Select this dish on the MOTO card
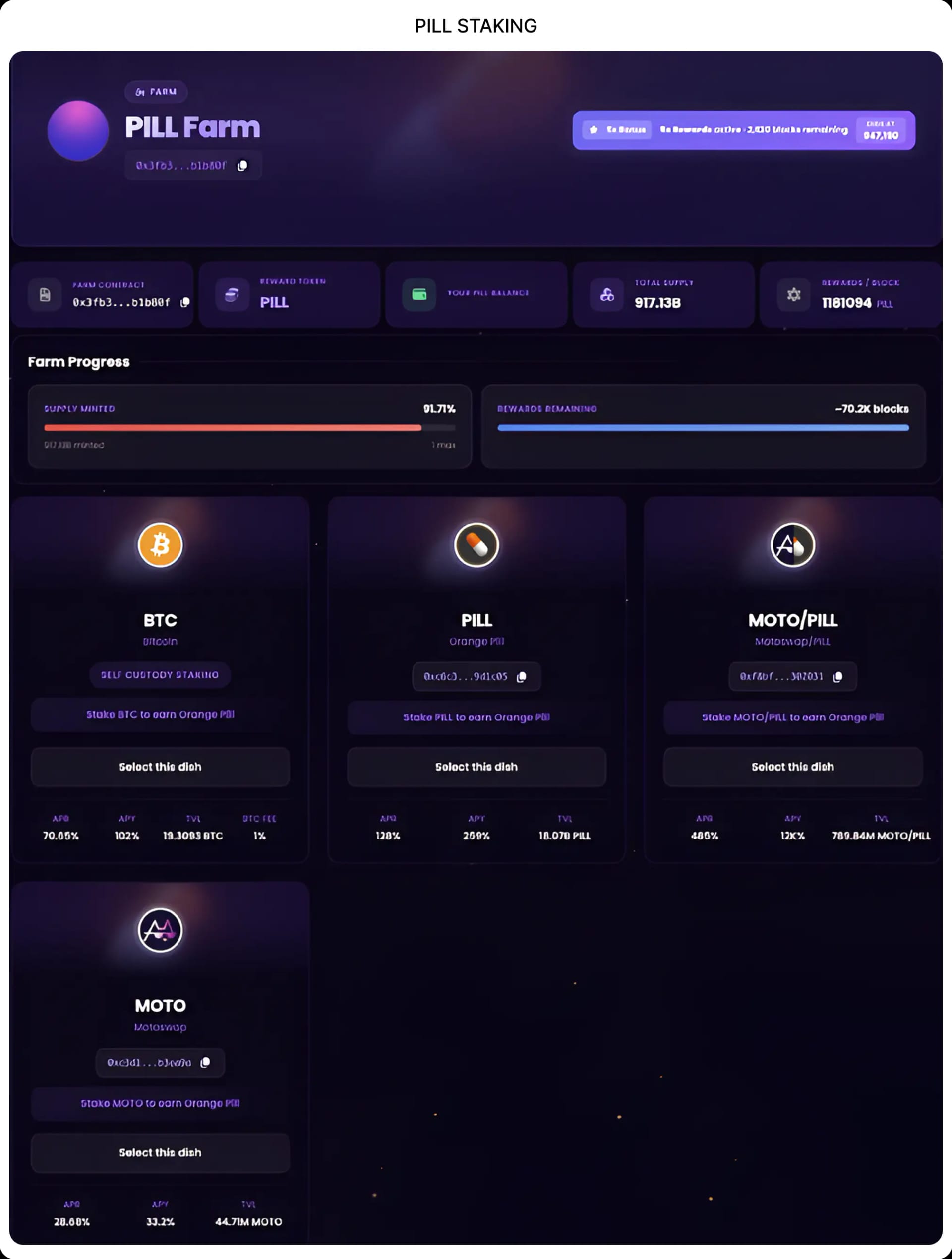 pos(161,1152)
